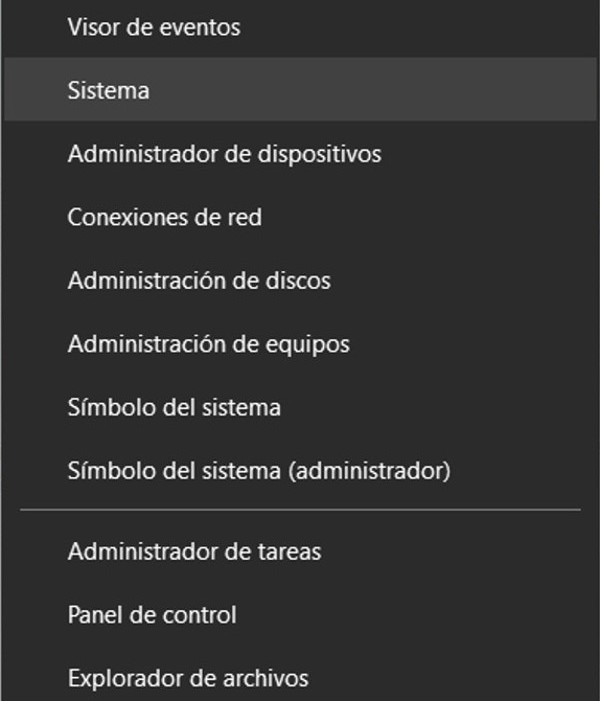
Task: Choose the Computer Management menu option
Action: point(209,344)
